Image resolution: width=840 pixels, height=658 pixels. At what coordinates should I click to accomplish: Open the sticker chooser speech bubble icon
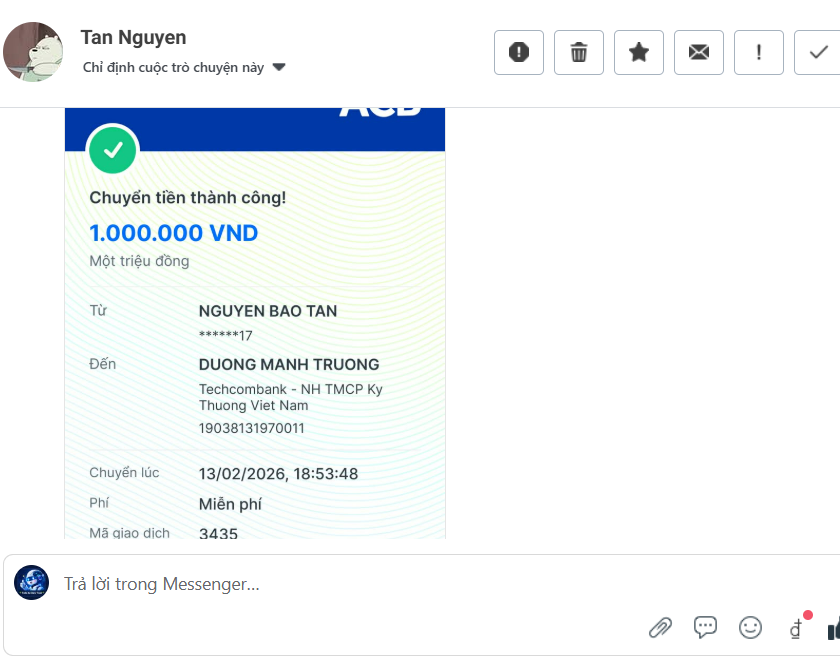(x=705, y=627)
